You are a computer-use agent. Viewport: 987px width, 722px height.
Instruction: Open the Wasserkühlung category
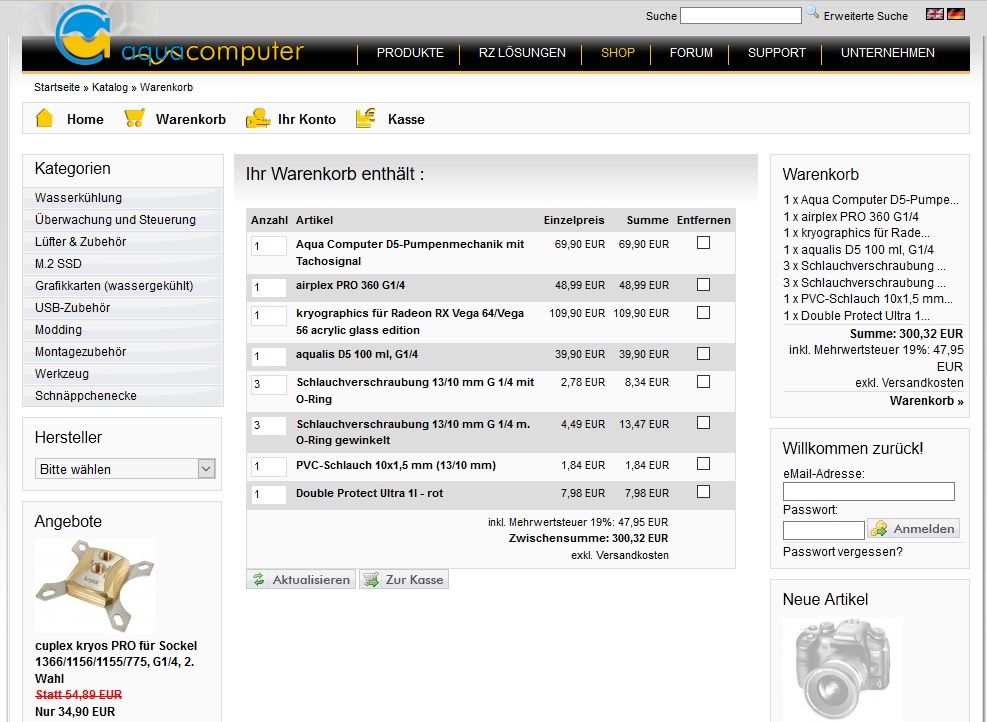(x=123, y=198)
